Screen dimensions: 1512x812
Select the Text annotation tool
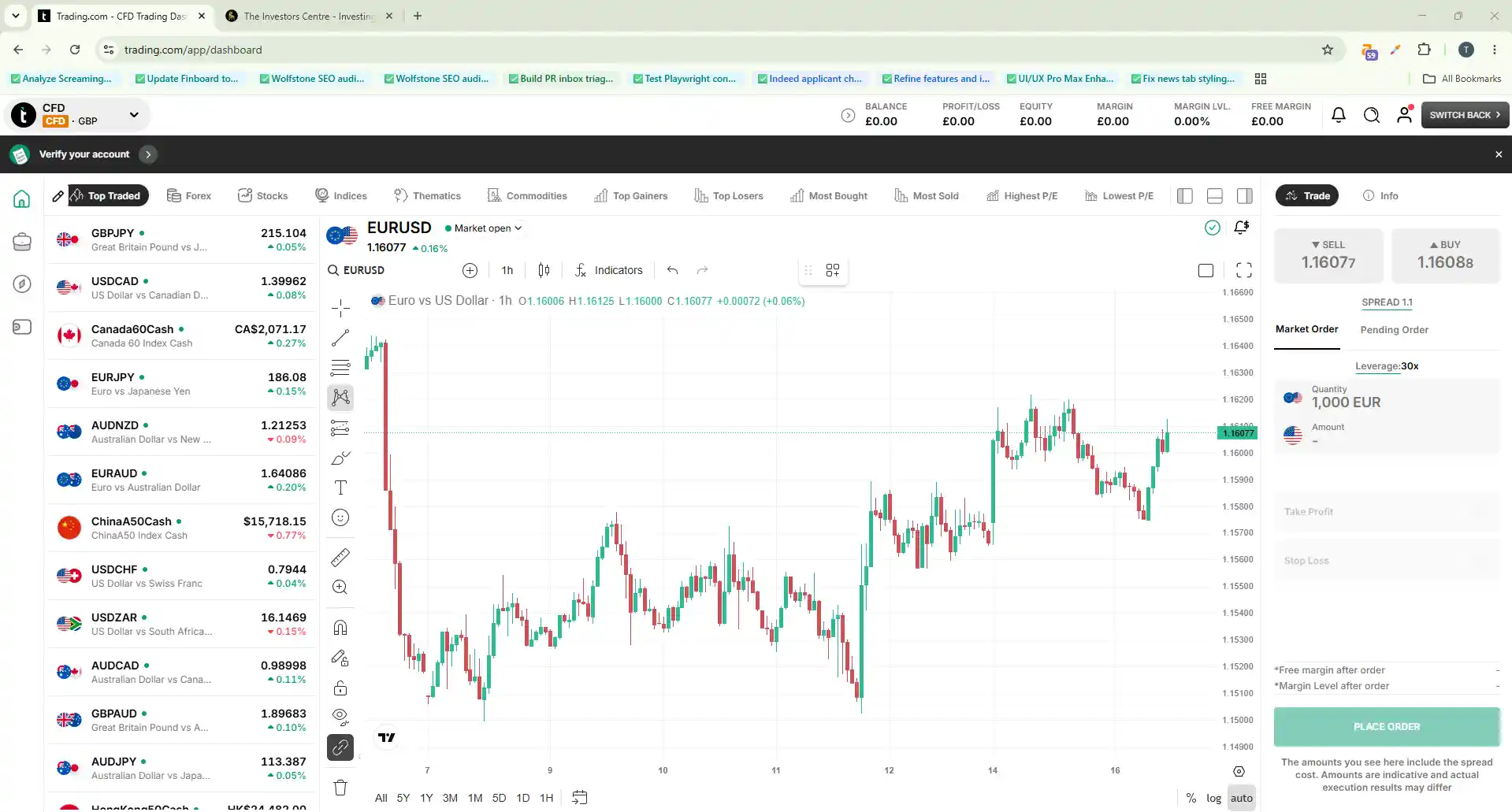tap(340, 488)
